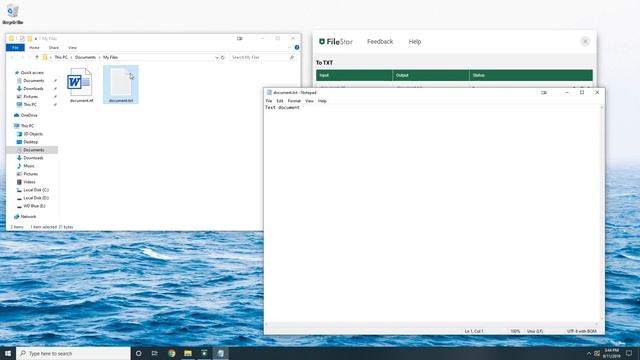Select OneDrive in navigation pane
The height and width of the screenshot is (360, 640).
(x=29, y=116)
